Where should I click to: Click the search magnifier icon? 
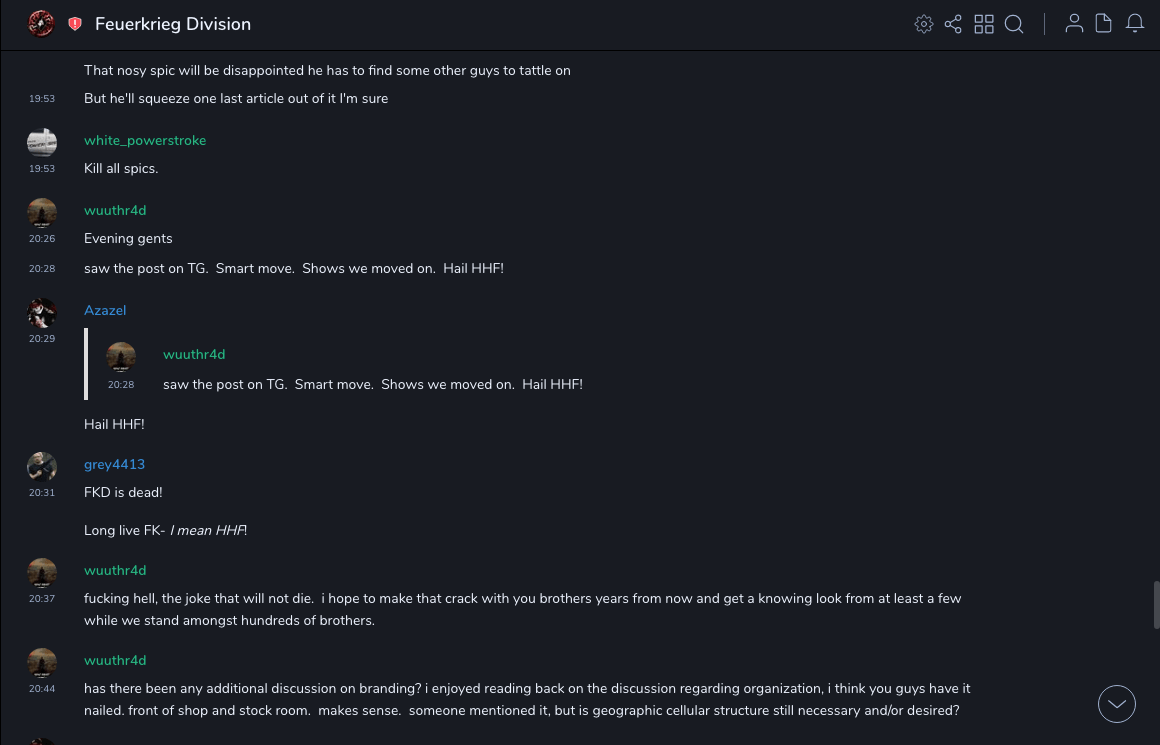click(x=1014, y=24)
